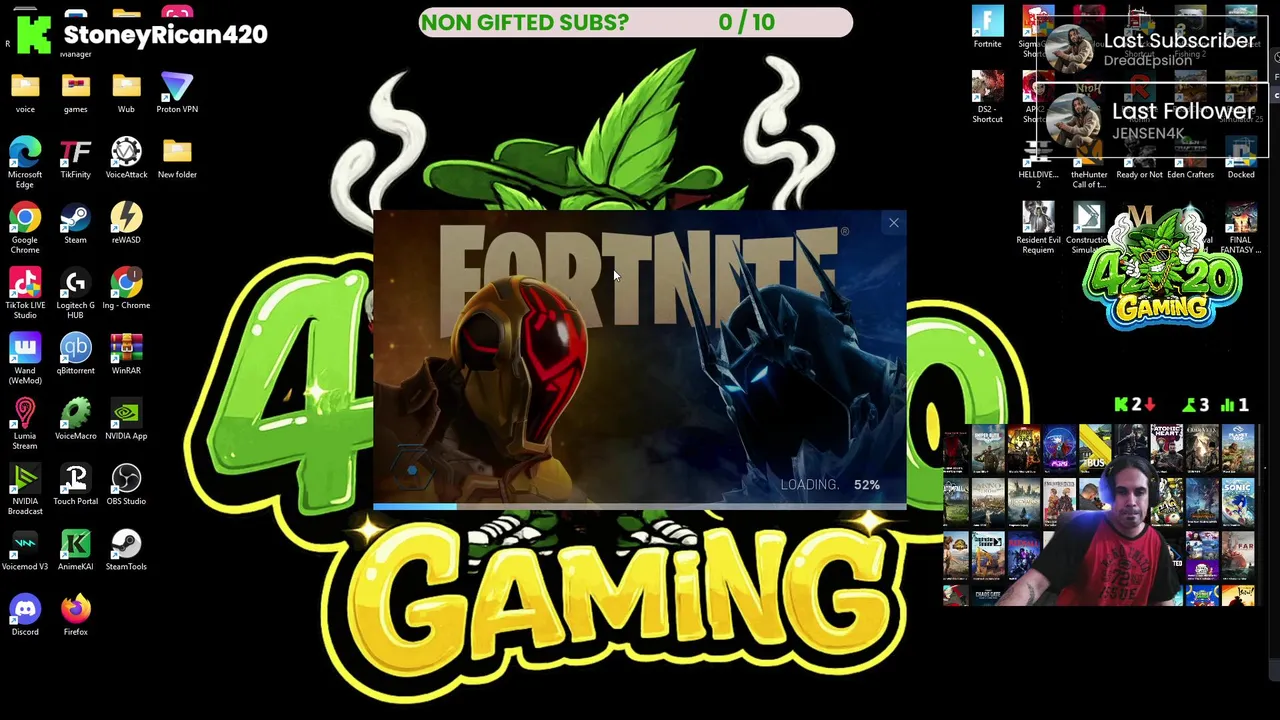Launch Ready or Not shortcut
1280x720 pixels.
pyautogui.click(x=1139, y=158)
